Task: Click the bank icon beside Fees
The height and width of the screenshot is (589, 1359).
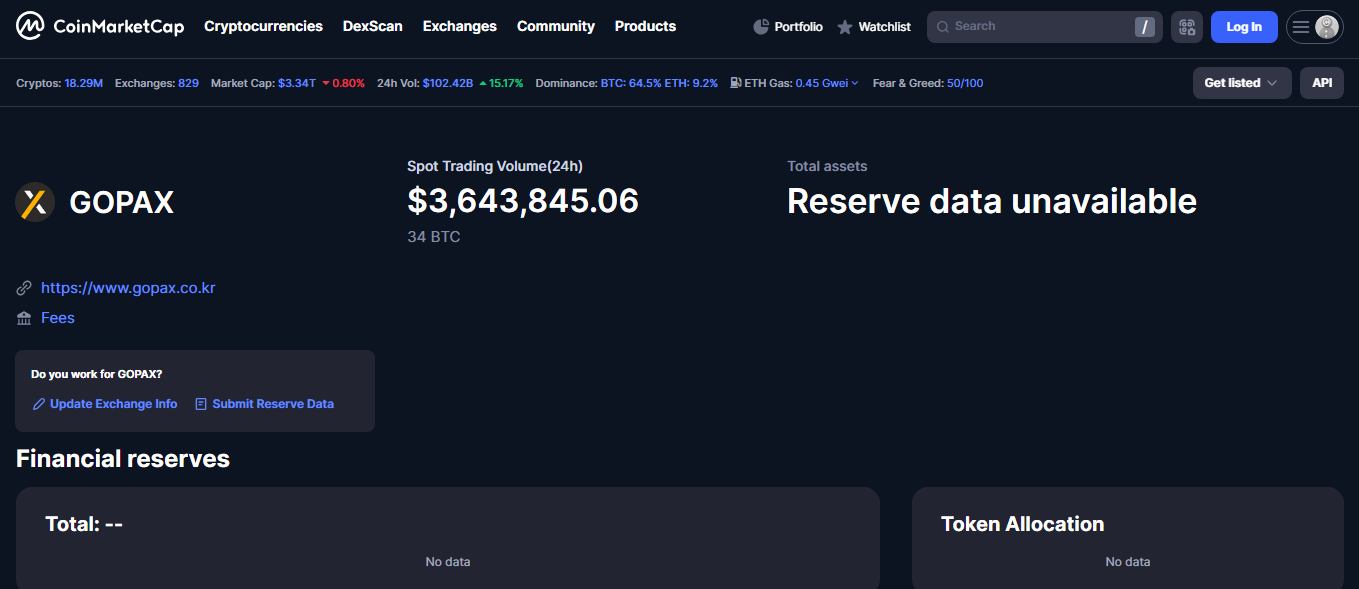Action: pyautogui.click(x=24, y=318)
